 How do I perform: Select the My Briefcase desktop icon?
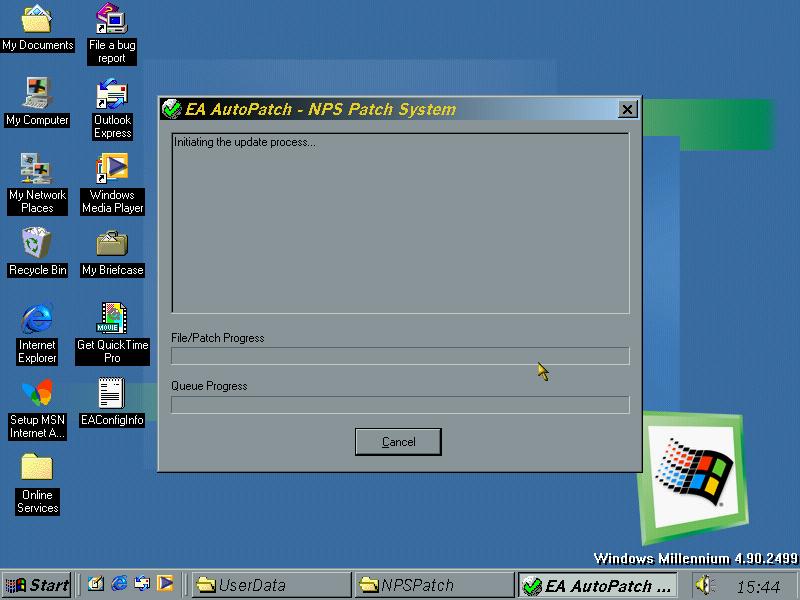(112, 245)
